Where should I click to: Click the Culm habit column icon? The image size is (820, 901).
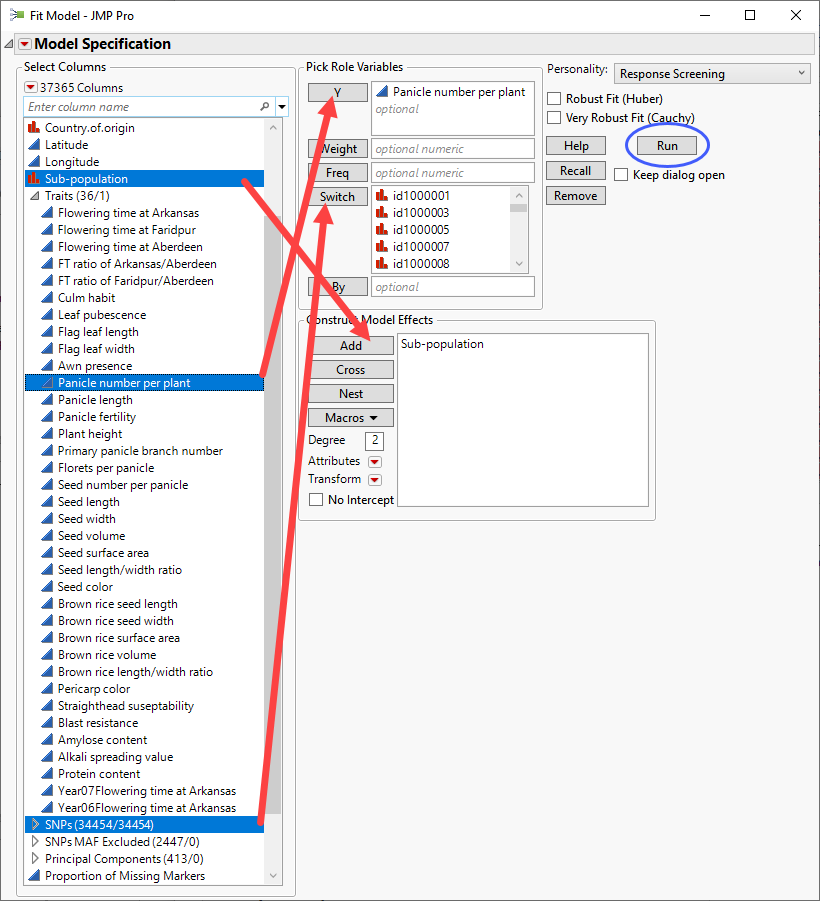[x=47, y=298]
